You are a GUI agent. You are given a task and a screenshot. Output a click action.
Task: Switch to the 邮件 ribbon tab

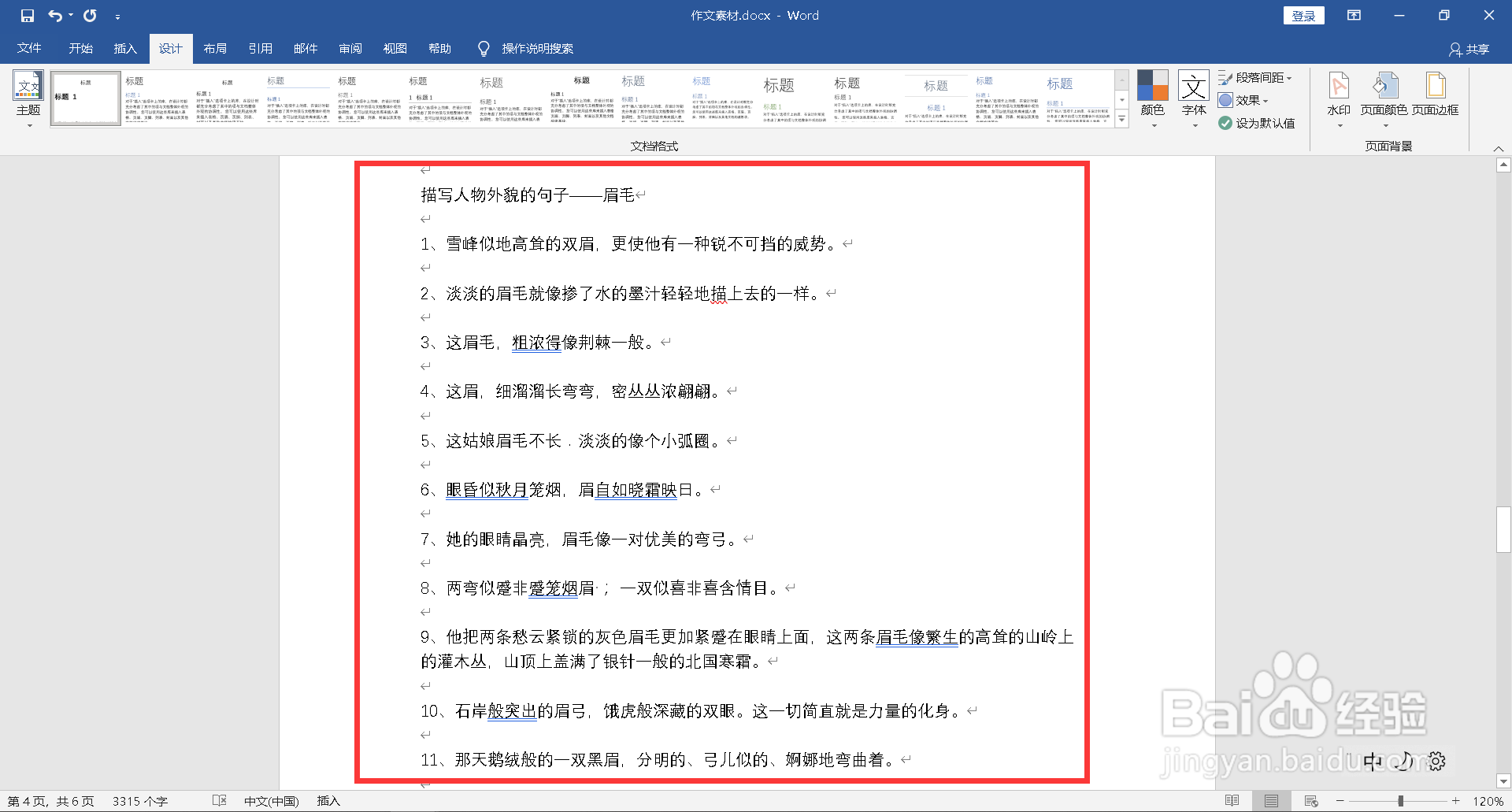[x=306, y=49]
